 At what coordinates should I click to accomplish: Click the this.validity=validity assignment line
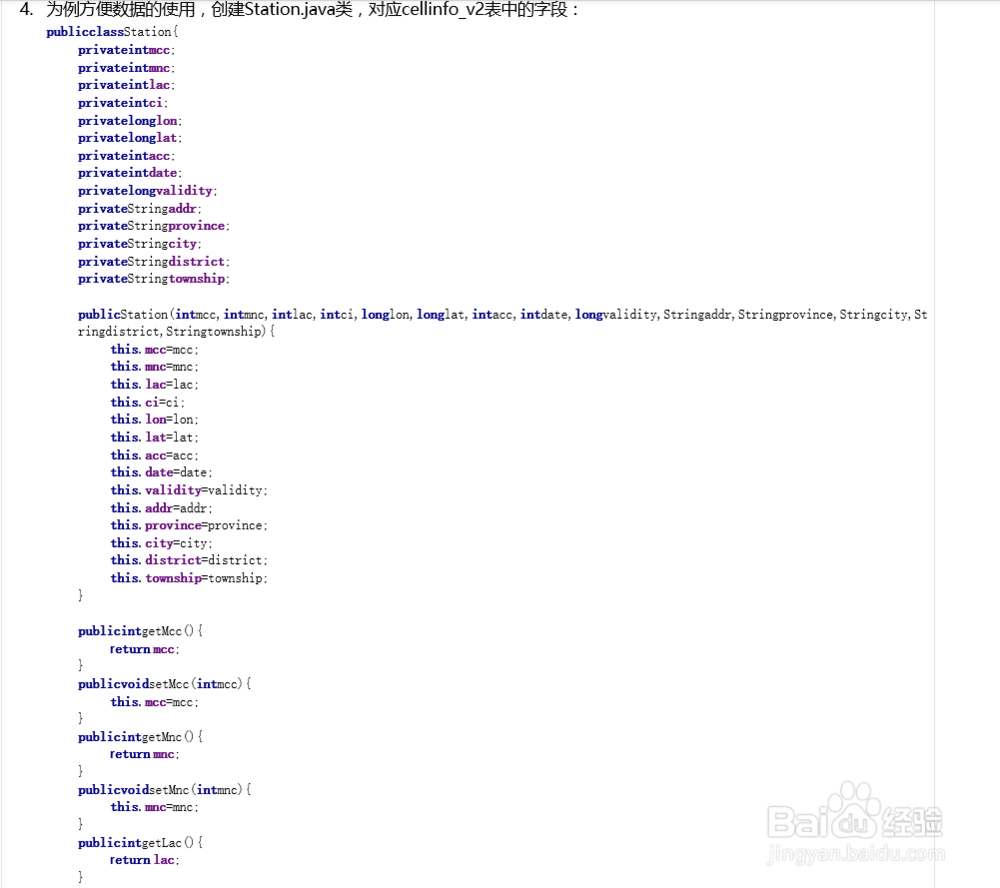(188, 490)
